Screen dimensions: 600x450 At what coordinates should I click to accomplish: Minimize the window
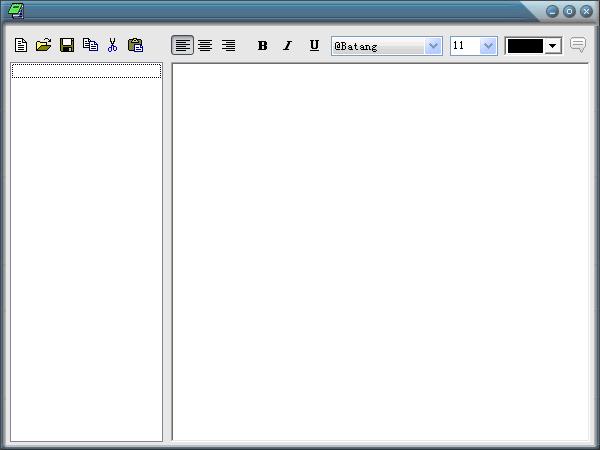click(x=552, y=11)
